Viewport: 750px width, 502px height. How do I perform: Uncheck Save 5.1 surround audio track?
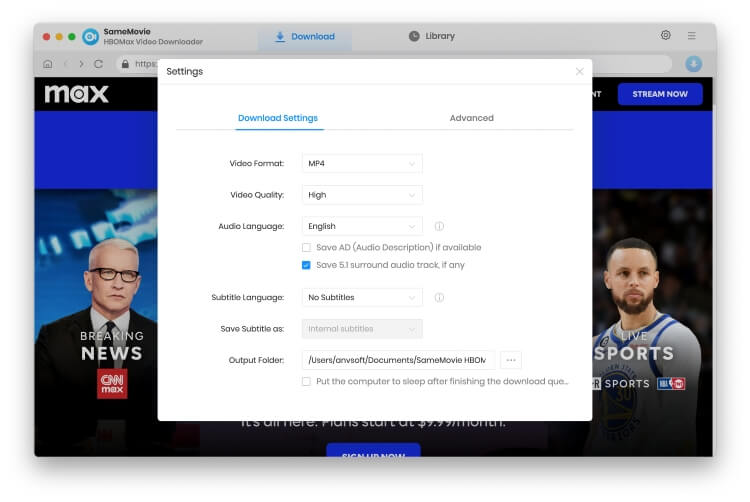(306, 265)
